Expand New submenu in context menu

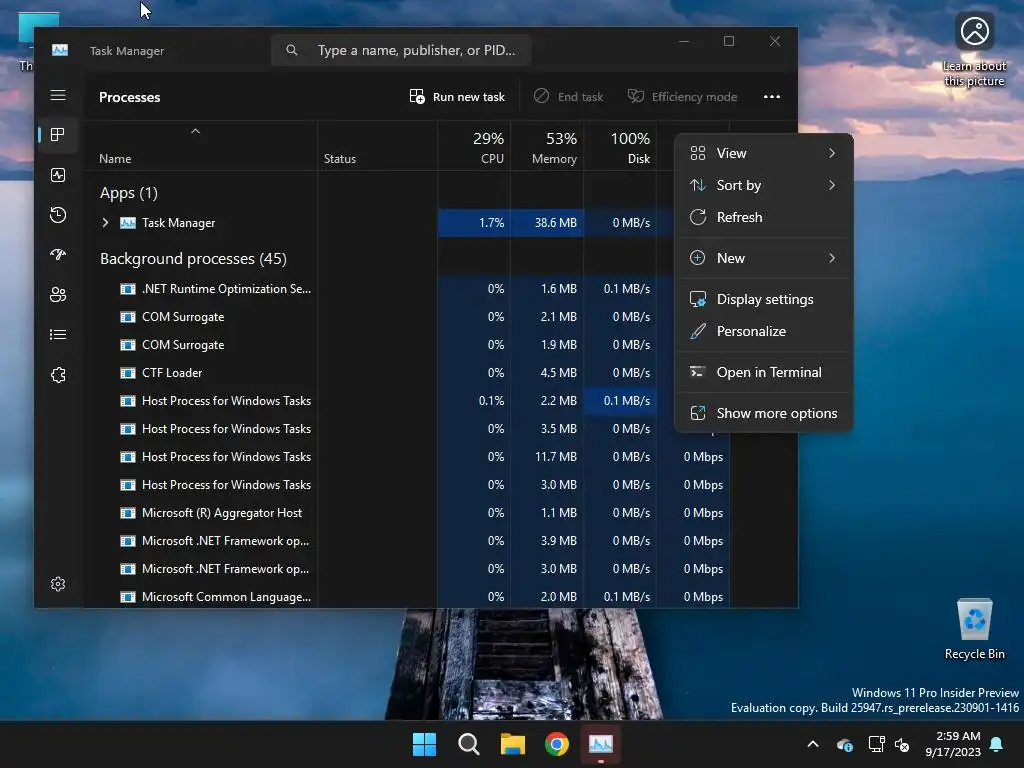click(x=763, y=258)
